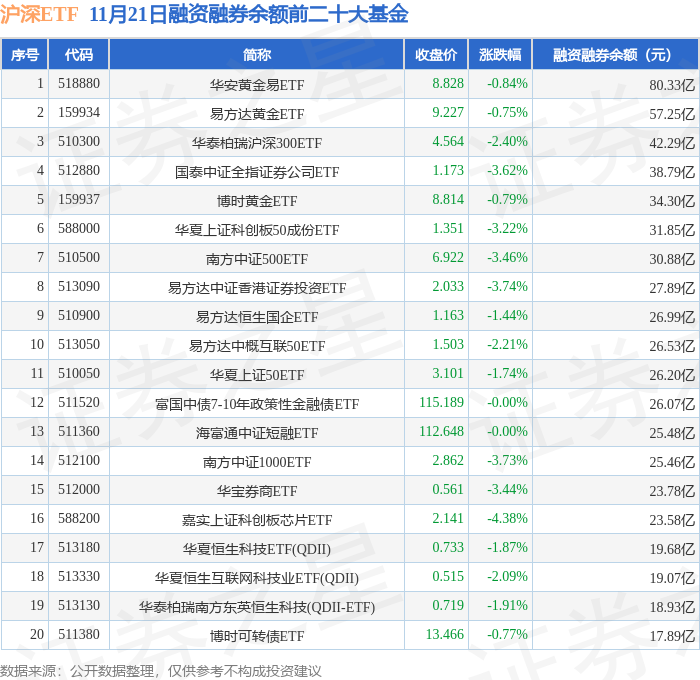The image size is (700, 680).
Task: Select 国泰中证全指证券公司ETF
Action: click(x=257, y=172)
